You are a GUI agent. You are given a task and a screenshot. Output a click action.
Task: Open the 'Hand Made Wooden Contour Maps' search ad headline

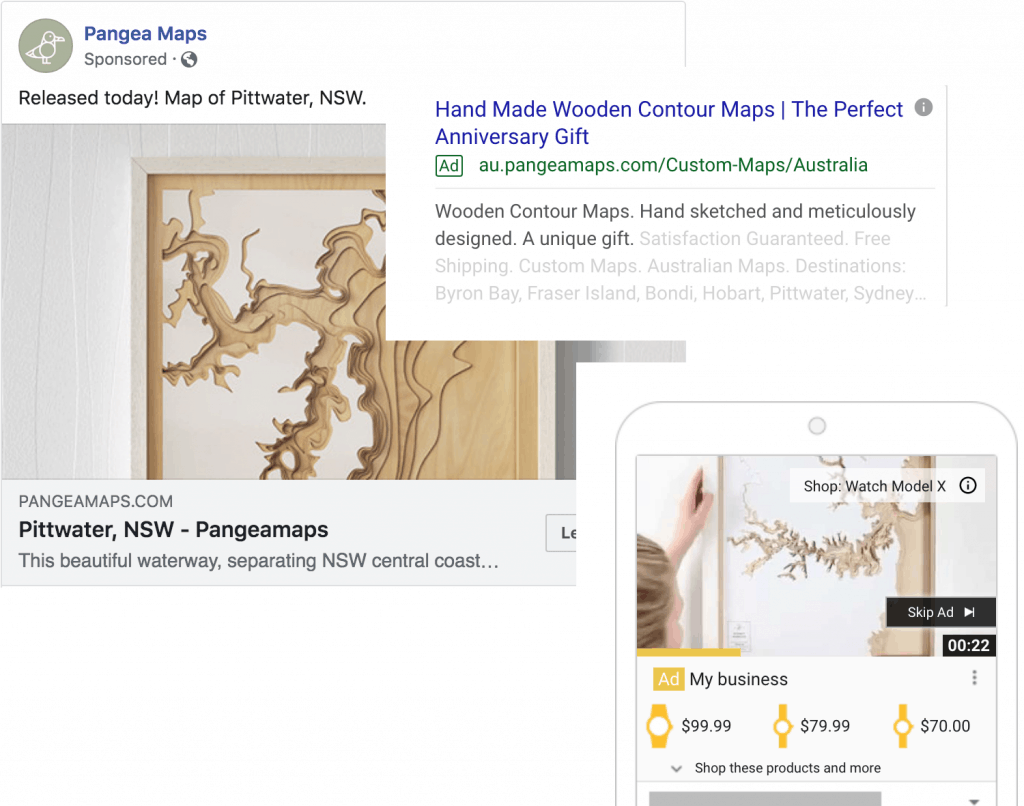coord(669,123)
